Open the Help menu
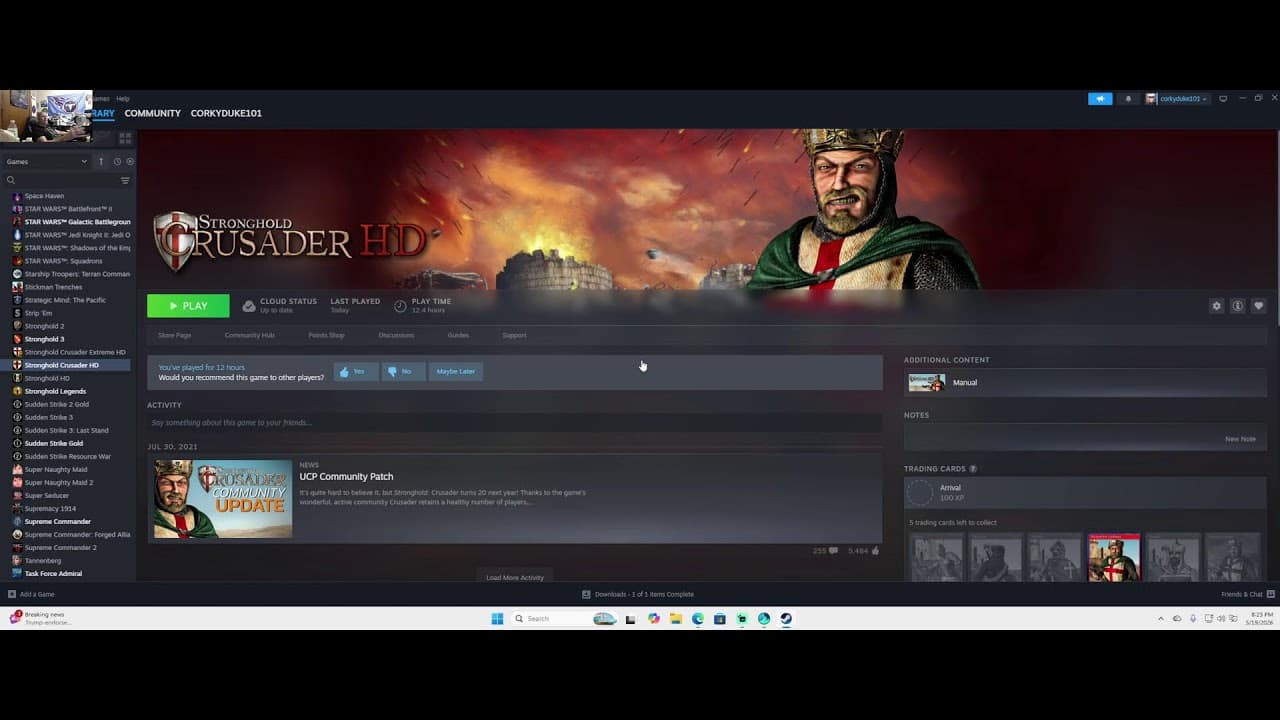This screenshot has width=1280, height=720. coord(122,99)
